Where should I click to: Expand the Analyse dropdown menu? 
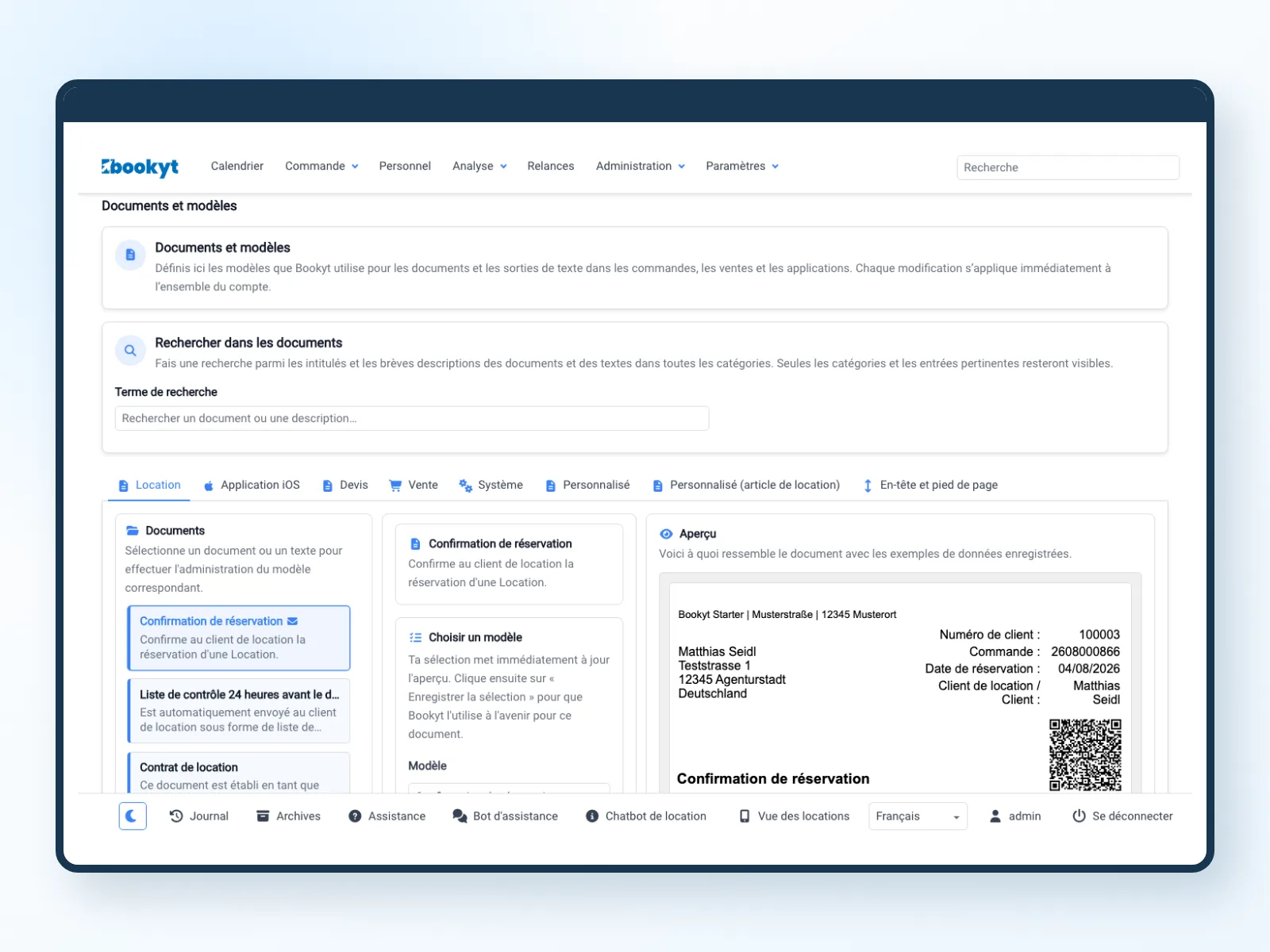click(479, 167)
